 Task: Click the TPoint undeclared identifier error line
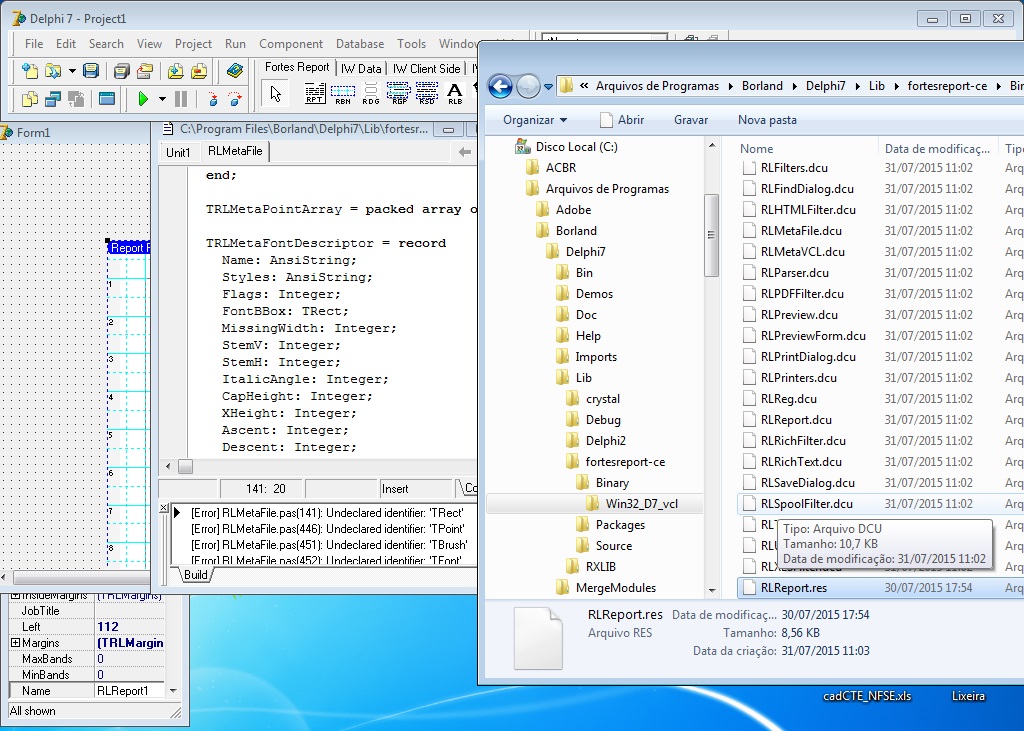[328, 528]
